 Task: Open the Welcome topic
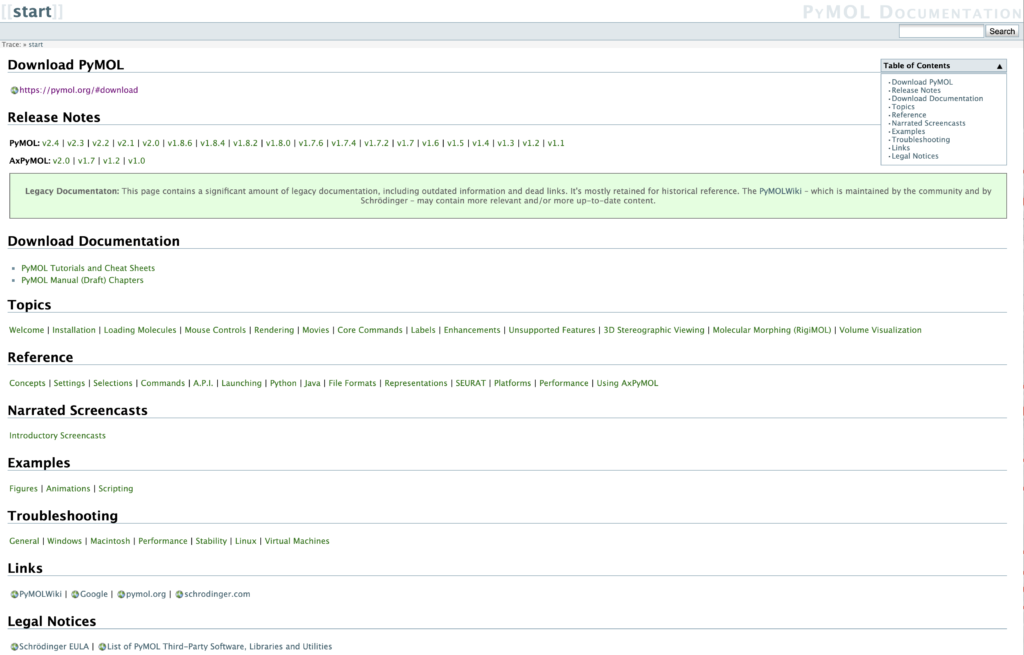(27, 330)
